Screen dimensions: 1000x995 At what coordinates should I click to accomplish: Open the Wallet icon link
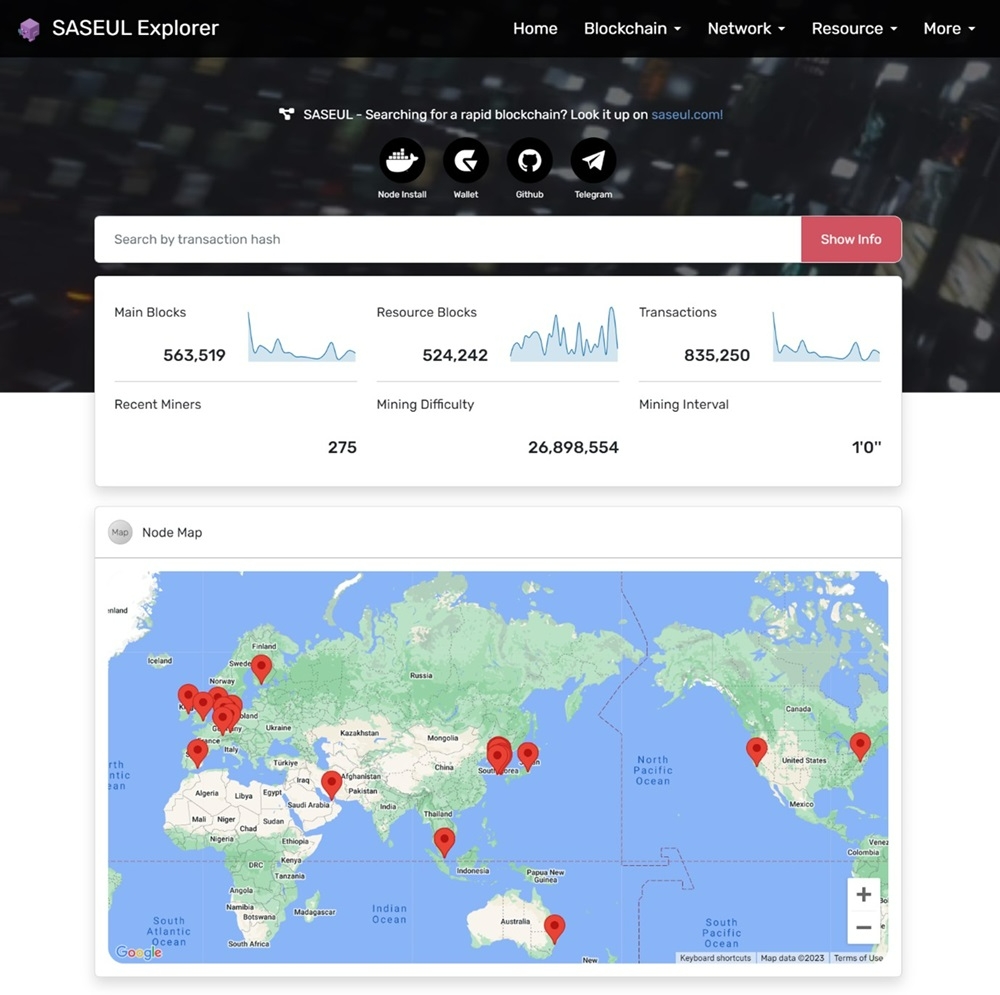pos(466,161)
